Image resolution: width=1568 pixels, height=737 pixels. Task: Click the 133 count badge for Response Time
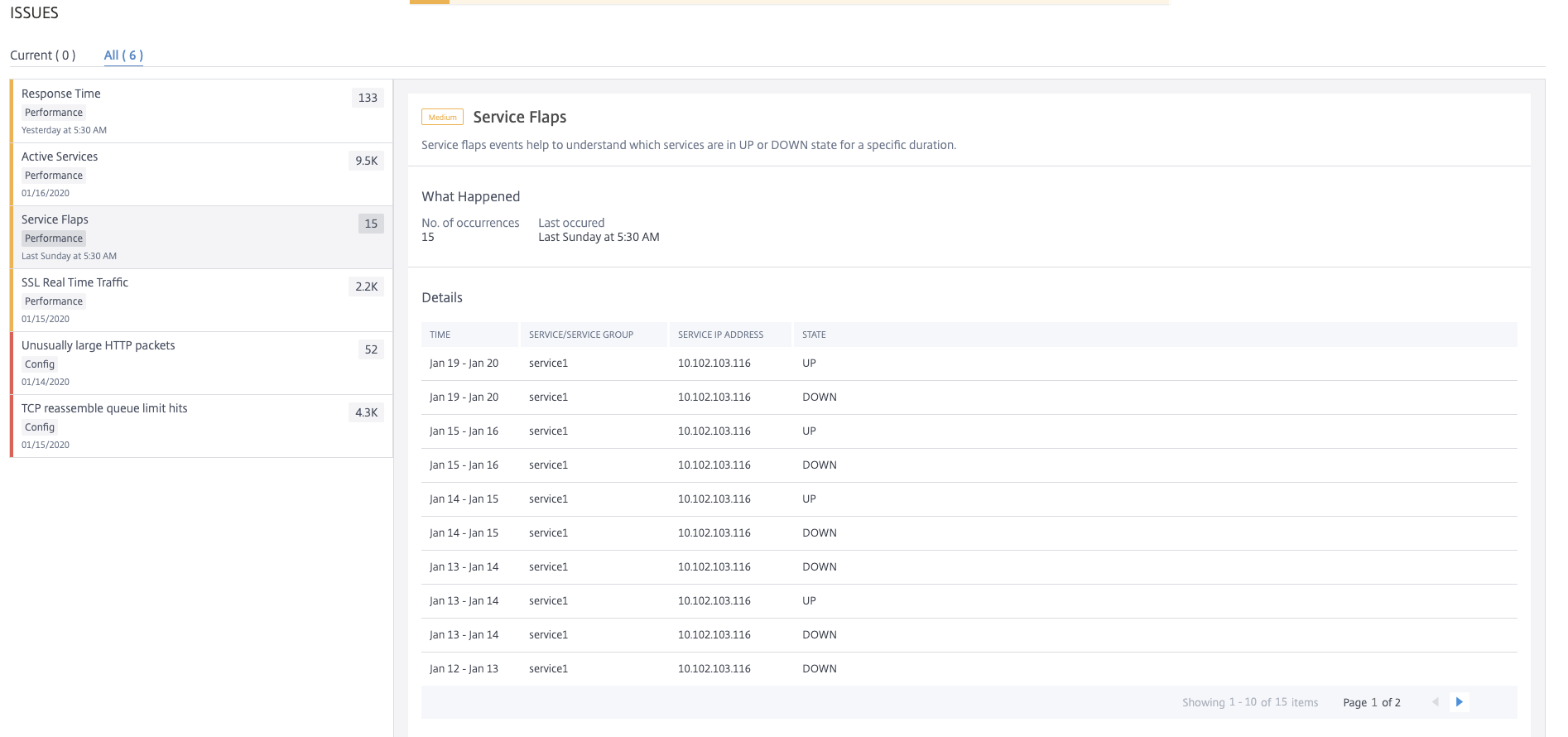(368, 98)
